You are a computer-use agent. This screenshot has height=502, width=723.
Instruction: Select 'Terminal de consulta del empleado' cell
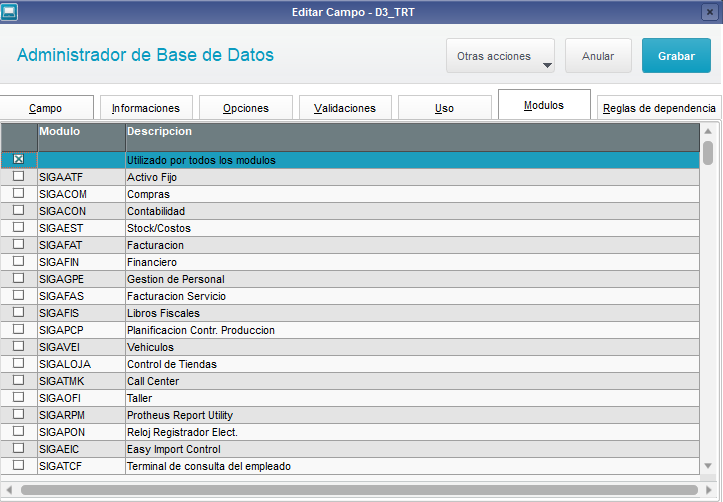coord(413,466)
